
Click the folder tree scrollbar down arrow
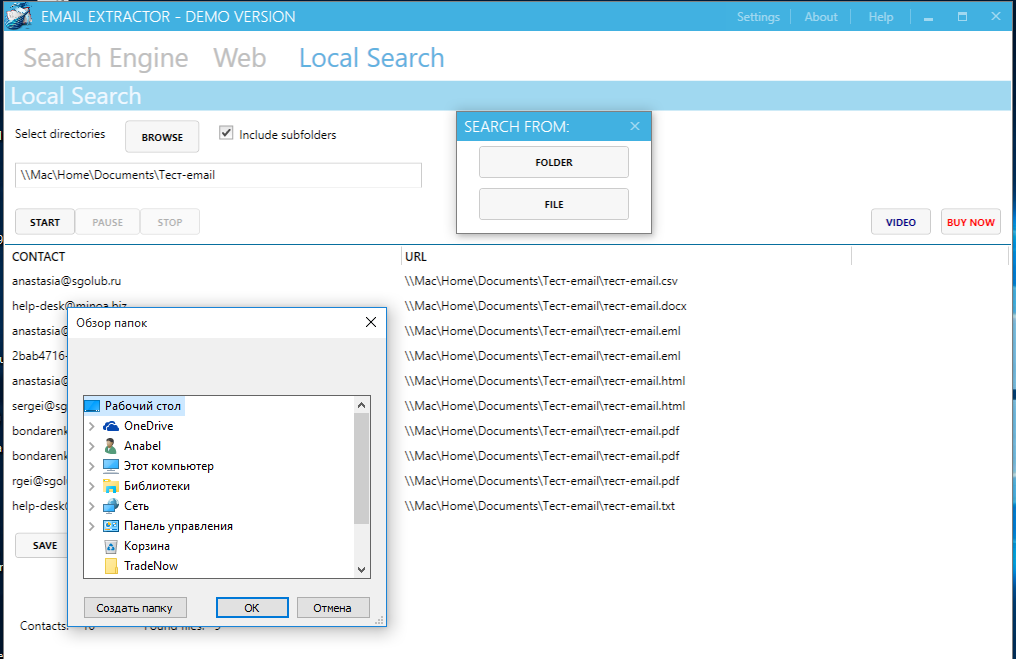pos(362,568)
